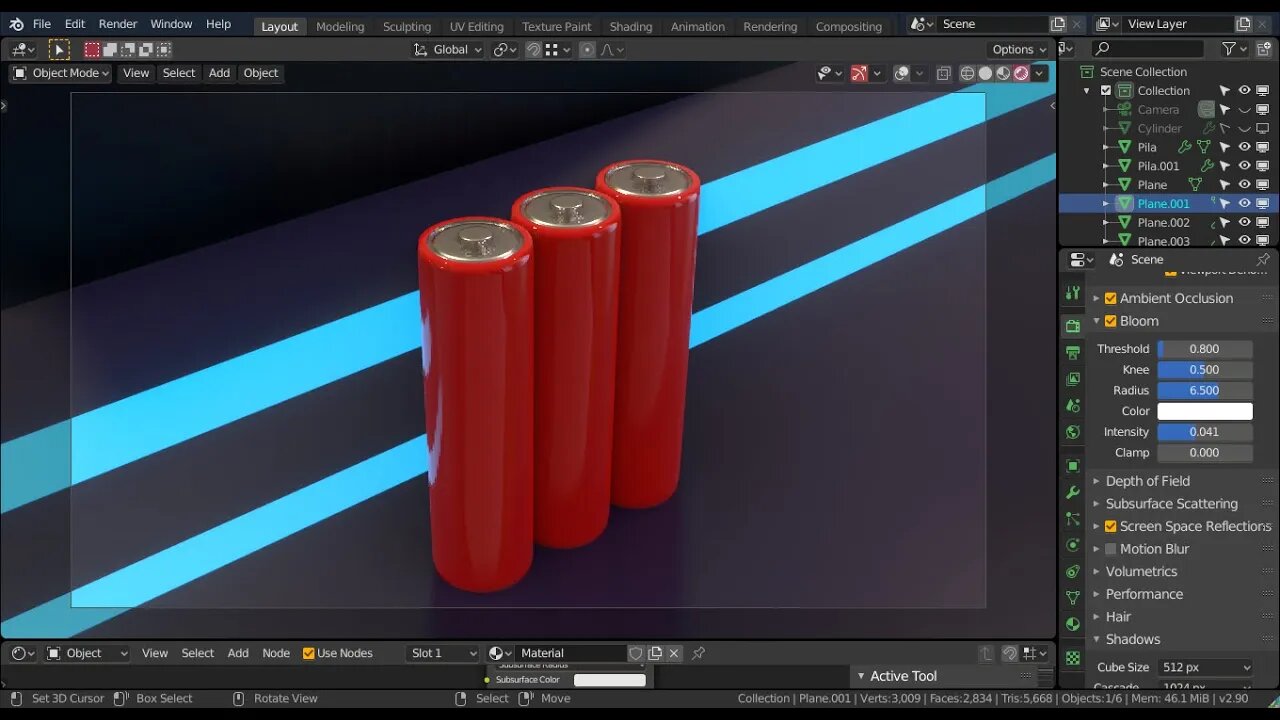The width and height of the screenshot is (1280, 720).
Task: Show Camera in viewport eye toggle
Action: pos(1244,109)
